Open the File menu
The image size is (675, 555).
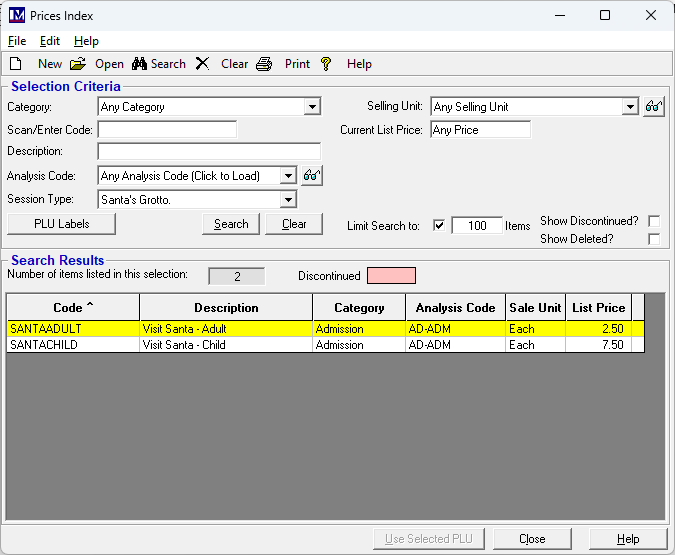(x=17, y=41)
